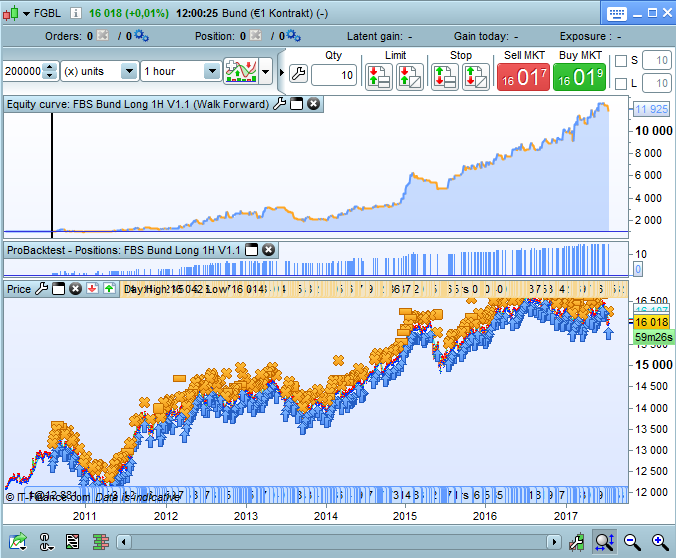Click the 59m26s countdown label
676x558 pixels.
pos(654,337)
